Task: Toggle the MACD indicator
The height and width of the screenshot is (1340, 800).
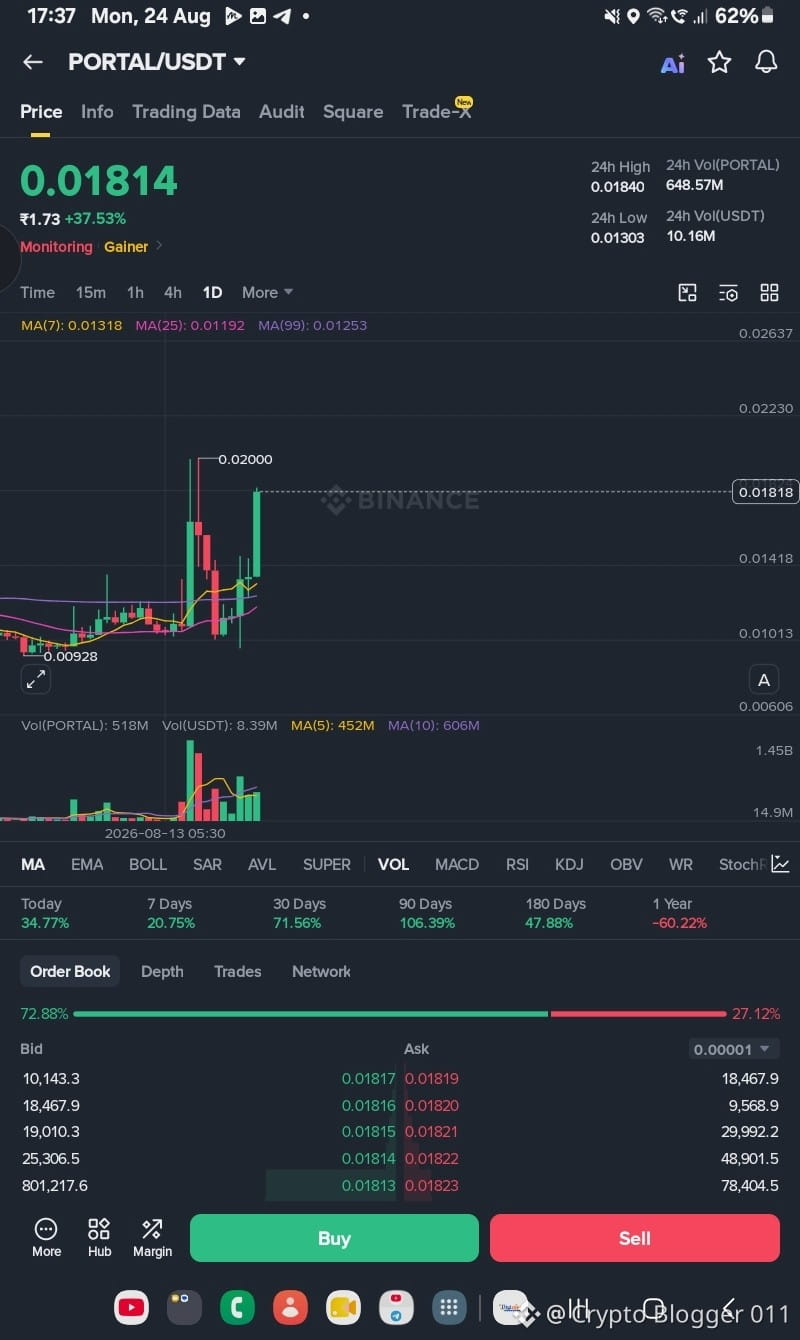Action: pos(457,864)
